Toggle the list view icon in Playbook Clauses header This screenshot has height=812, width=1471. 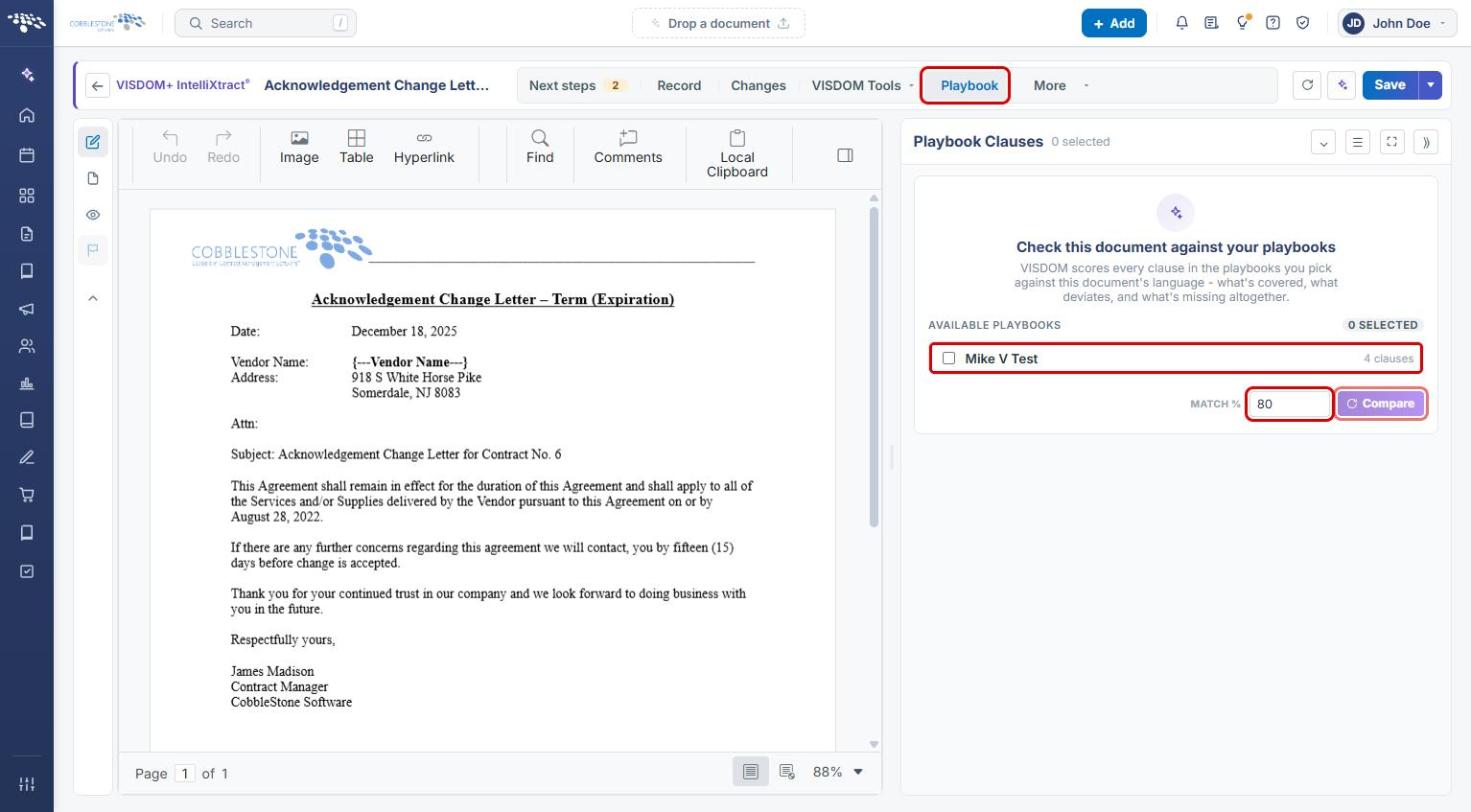(x=1358, y=142)
